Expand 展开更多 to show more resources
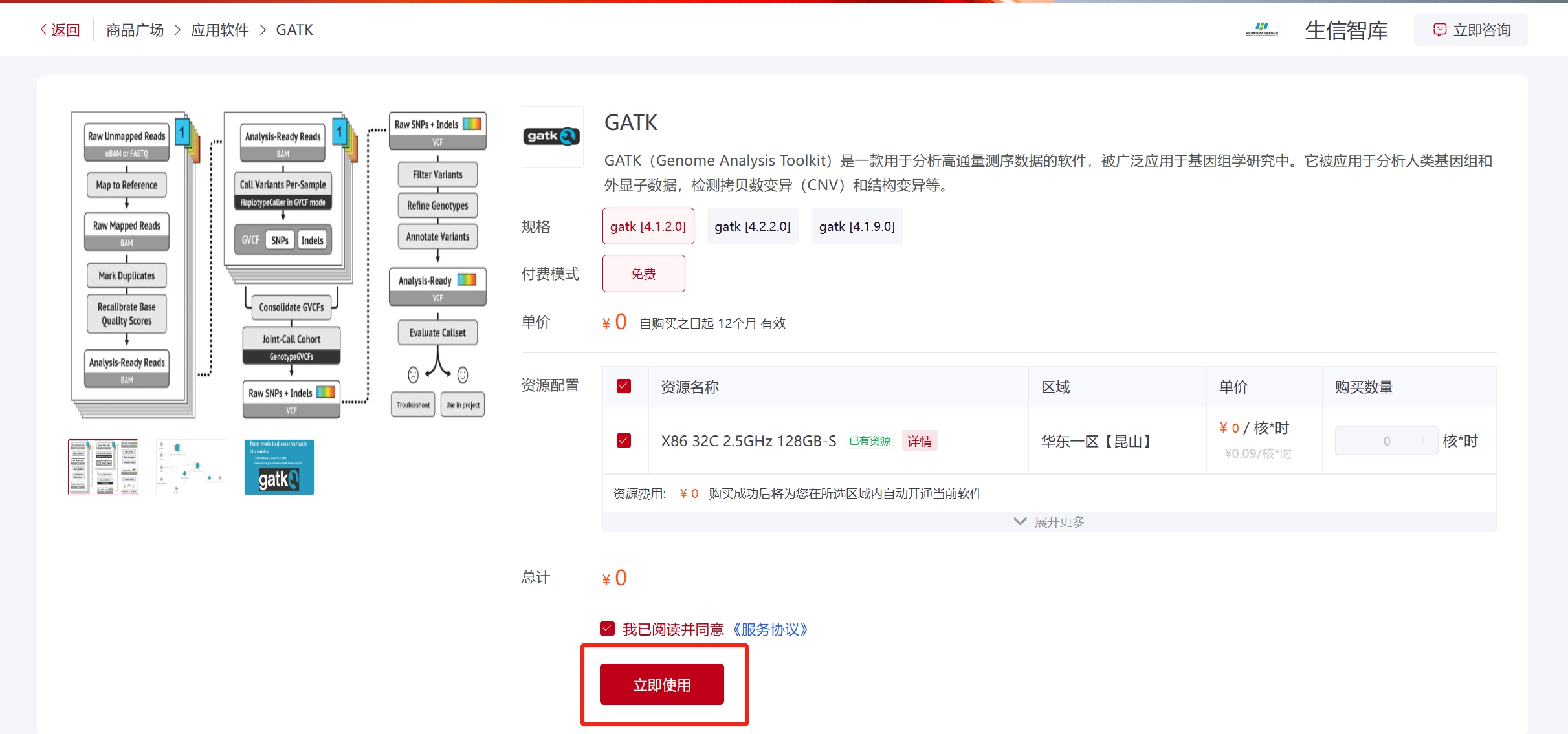The width and height of the screenshot is (1568, 734). point(1049,522)
